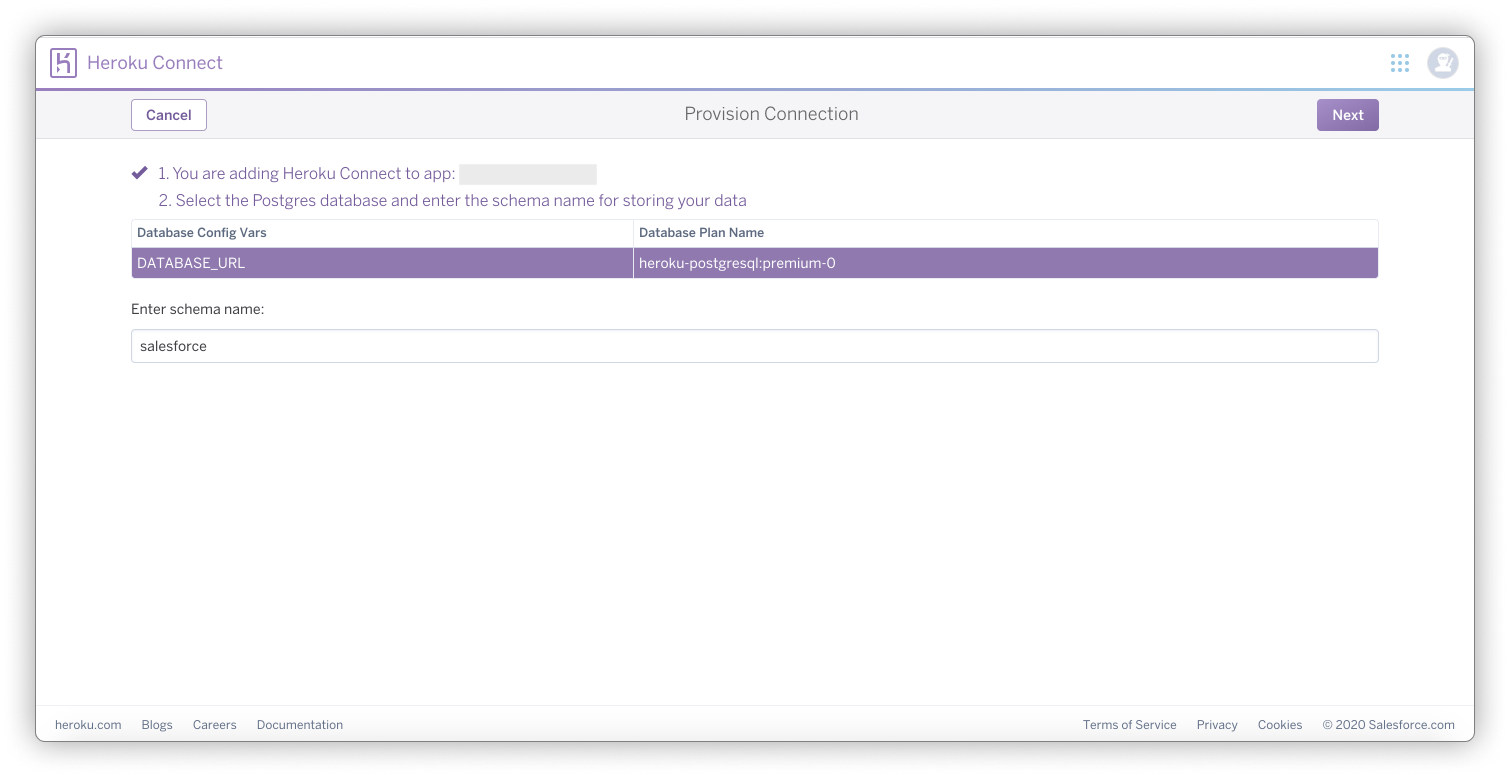Image resolution: width=1510 pixels, height=777 pixels.
Task: Open the heroku.com footer link
Action: pos(88,725)
